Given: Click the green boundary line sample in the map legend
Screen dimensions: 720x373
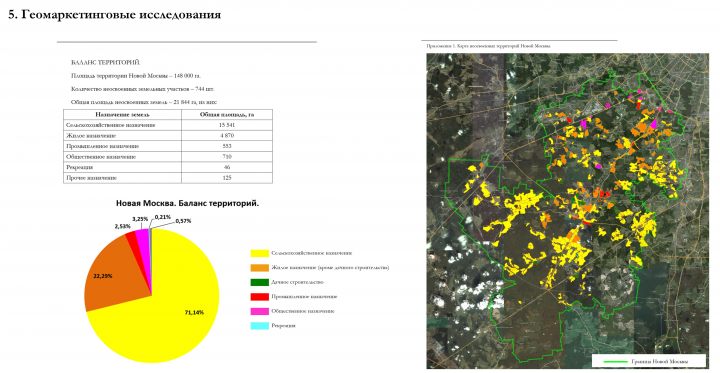Looking at the screenshot, I should (614, 362).
